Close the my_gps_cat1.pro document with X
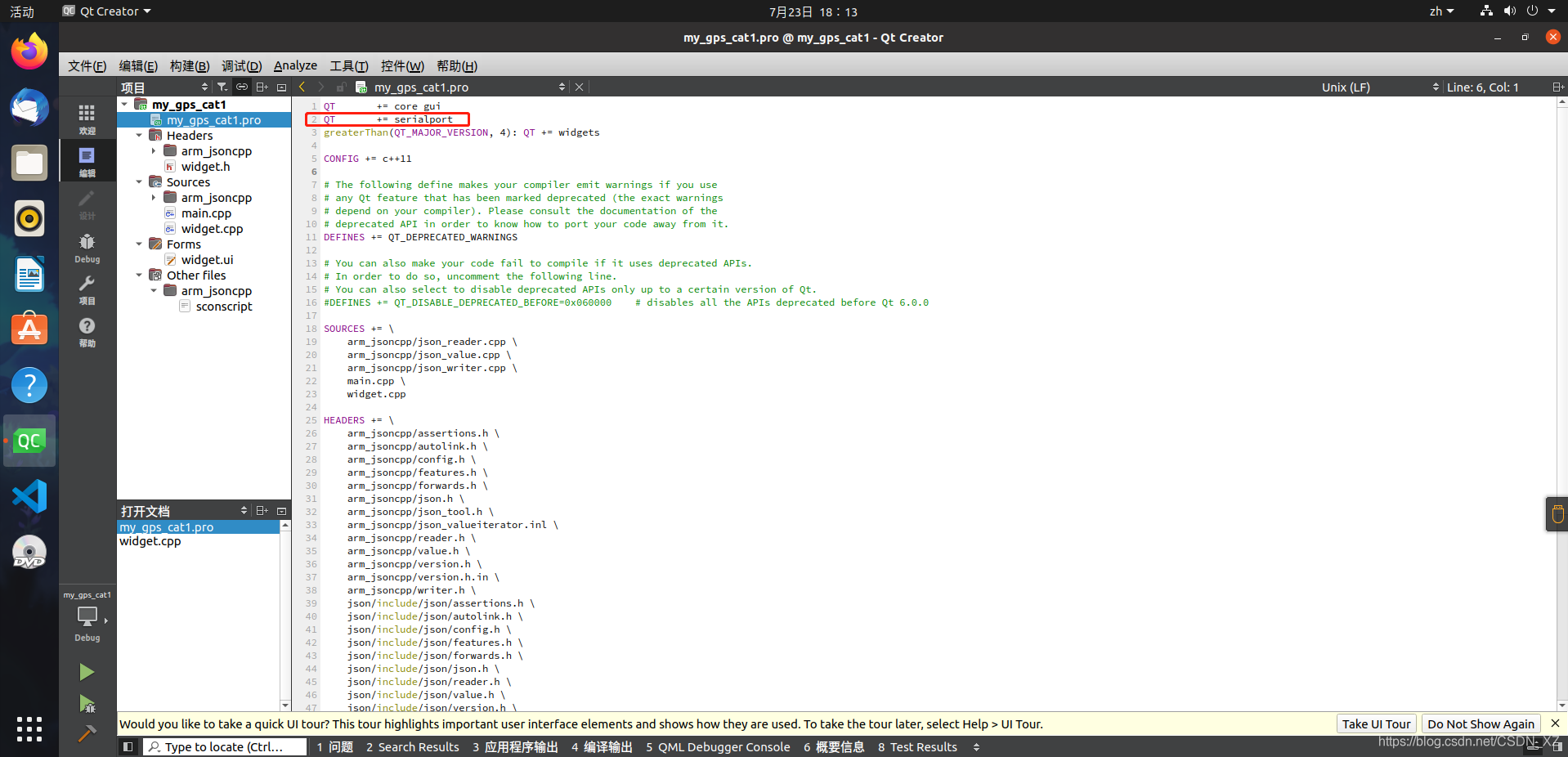Viewport: 1568px width, 757px height. [x=579, y=87]
